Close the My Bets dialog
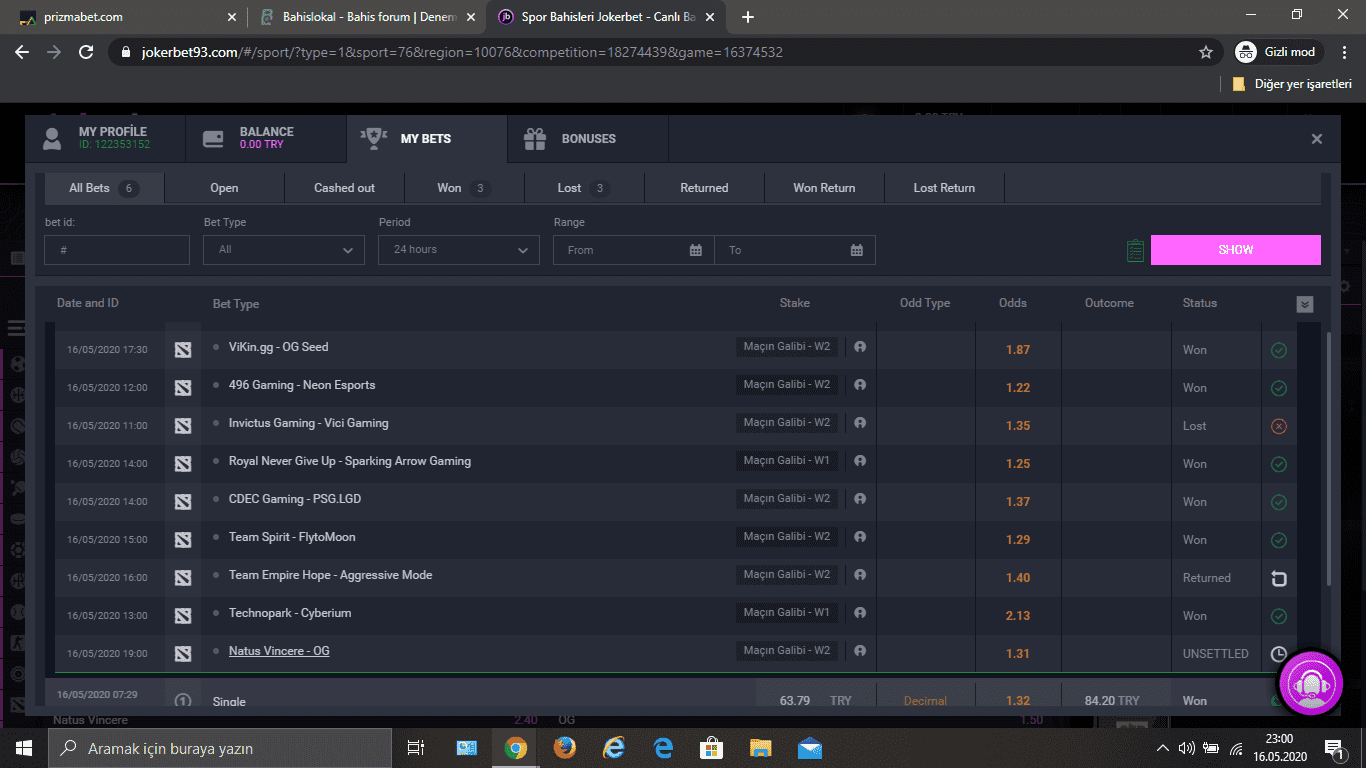This screenshot has width=1366, height=768. click(x=1317, y=139)
